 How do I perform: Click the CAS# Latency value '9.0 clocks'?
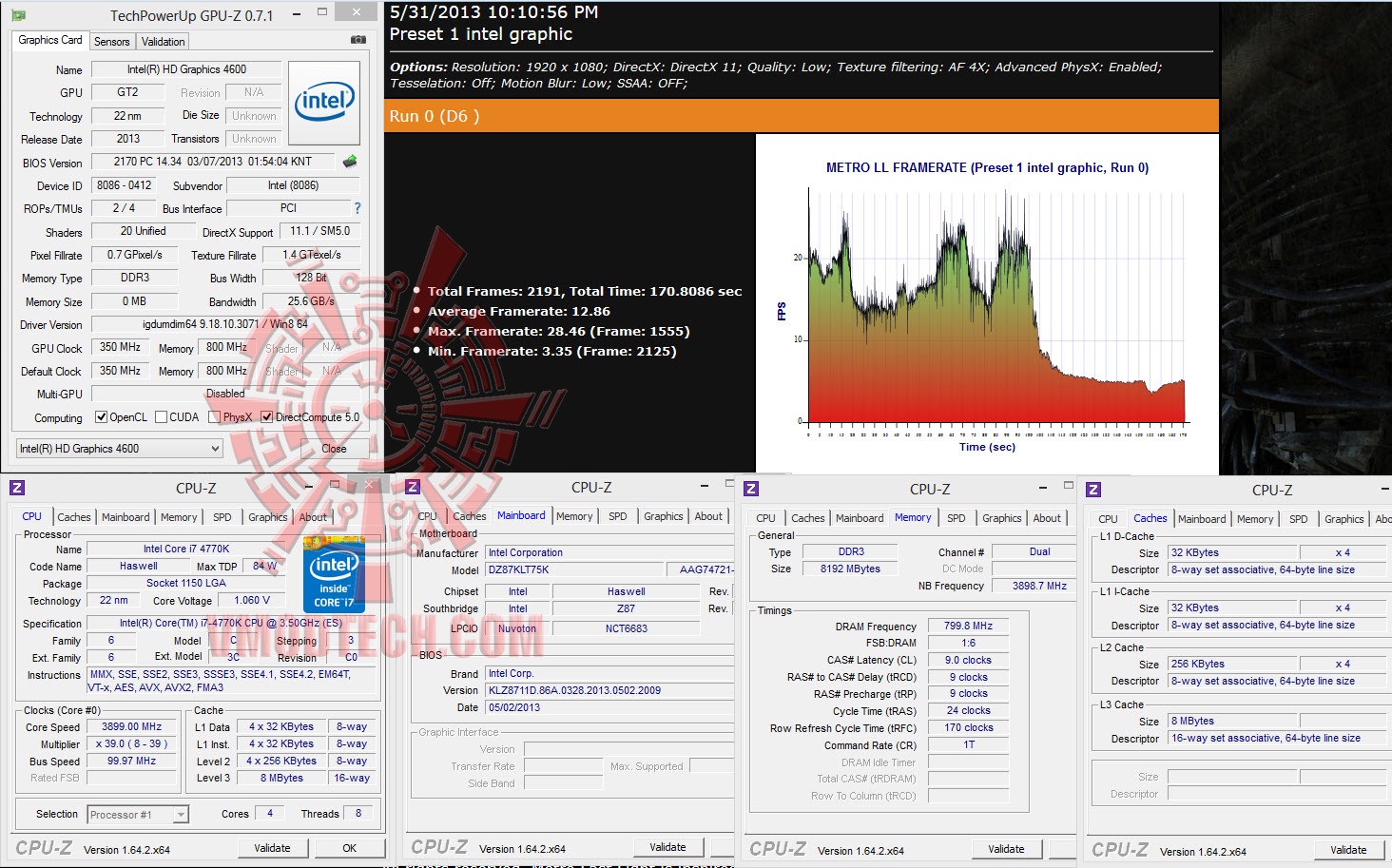[x=968, y=660]
